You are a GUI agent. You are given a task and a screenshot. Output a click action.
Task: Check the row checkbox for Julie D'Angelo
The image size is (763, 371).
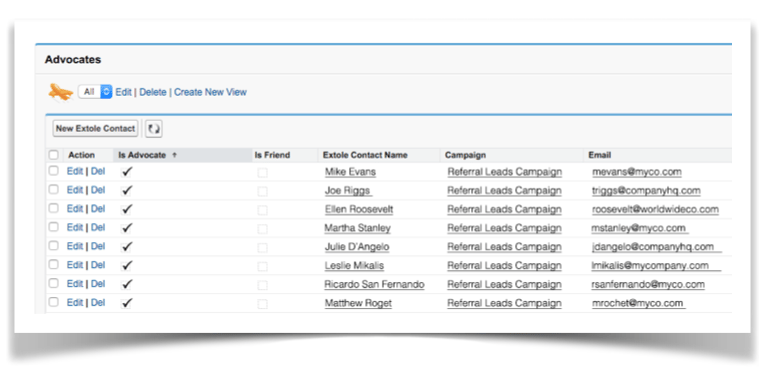pos(54,246)
